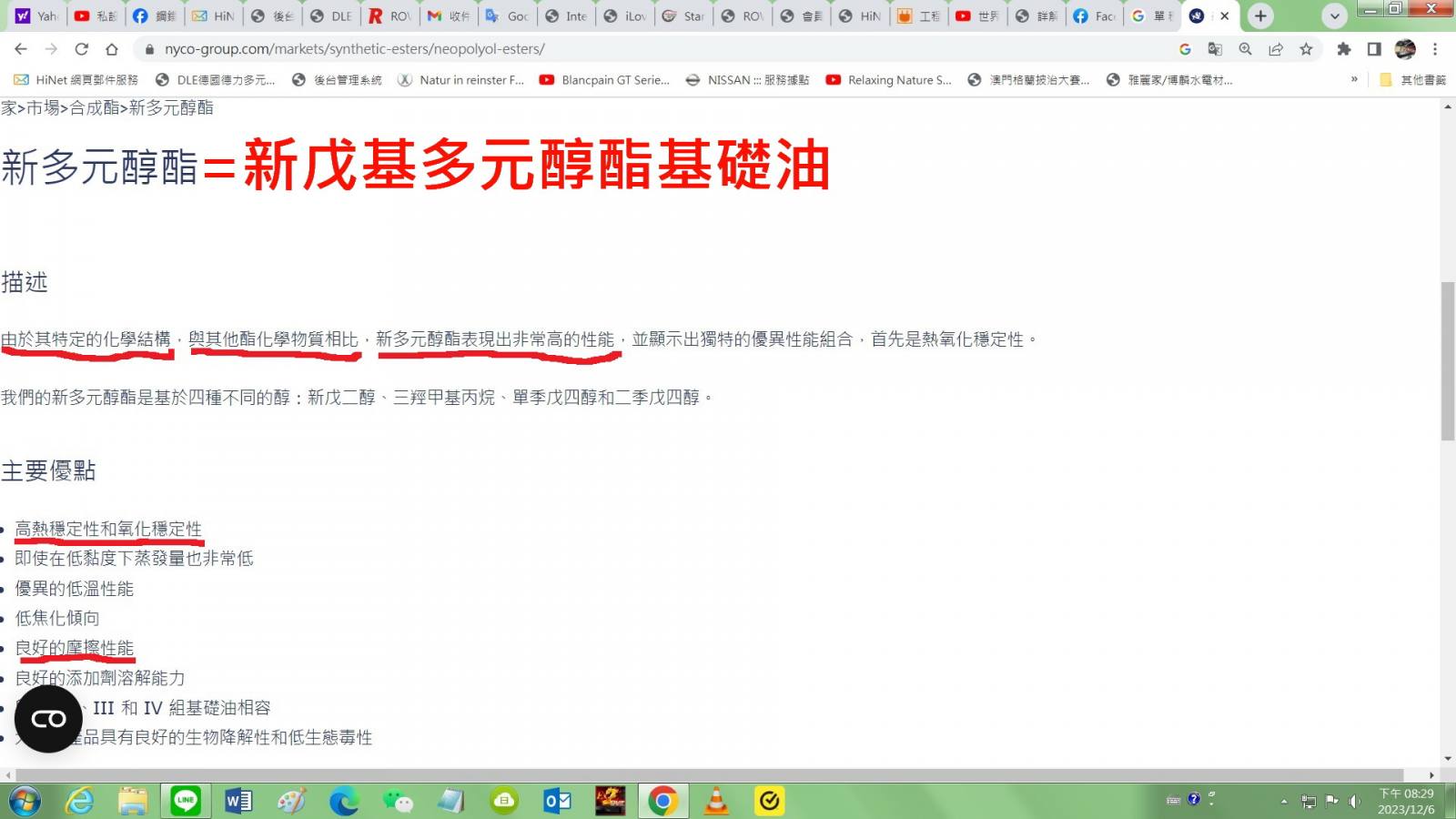Viewport: 1456px width, 819px height.
Task: Open a new tab with plus button
Action: 1260,15
